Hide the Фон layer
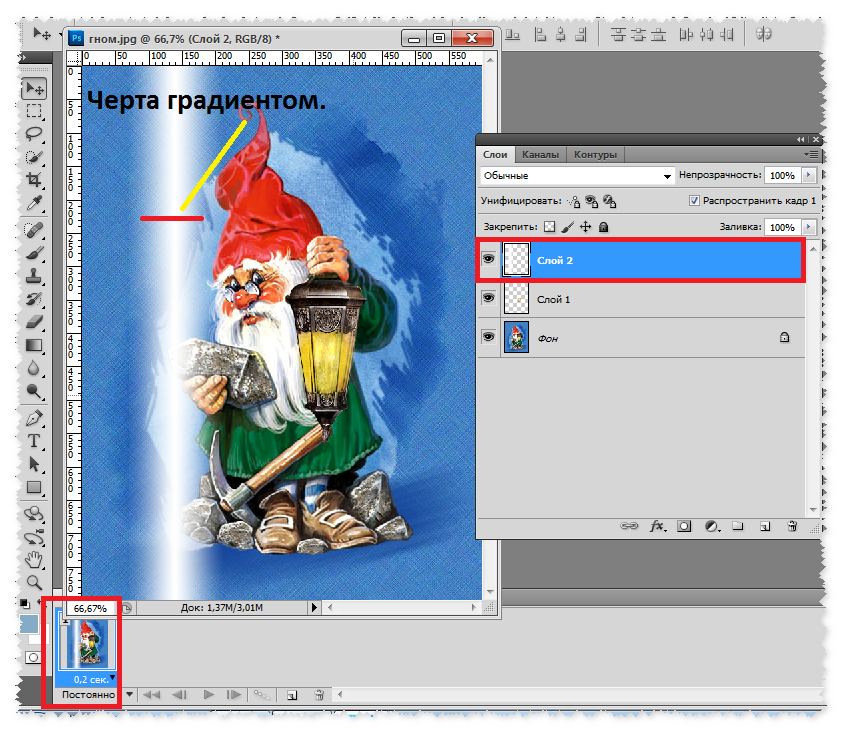 (x=488, y=337)
